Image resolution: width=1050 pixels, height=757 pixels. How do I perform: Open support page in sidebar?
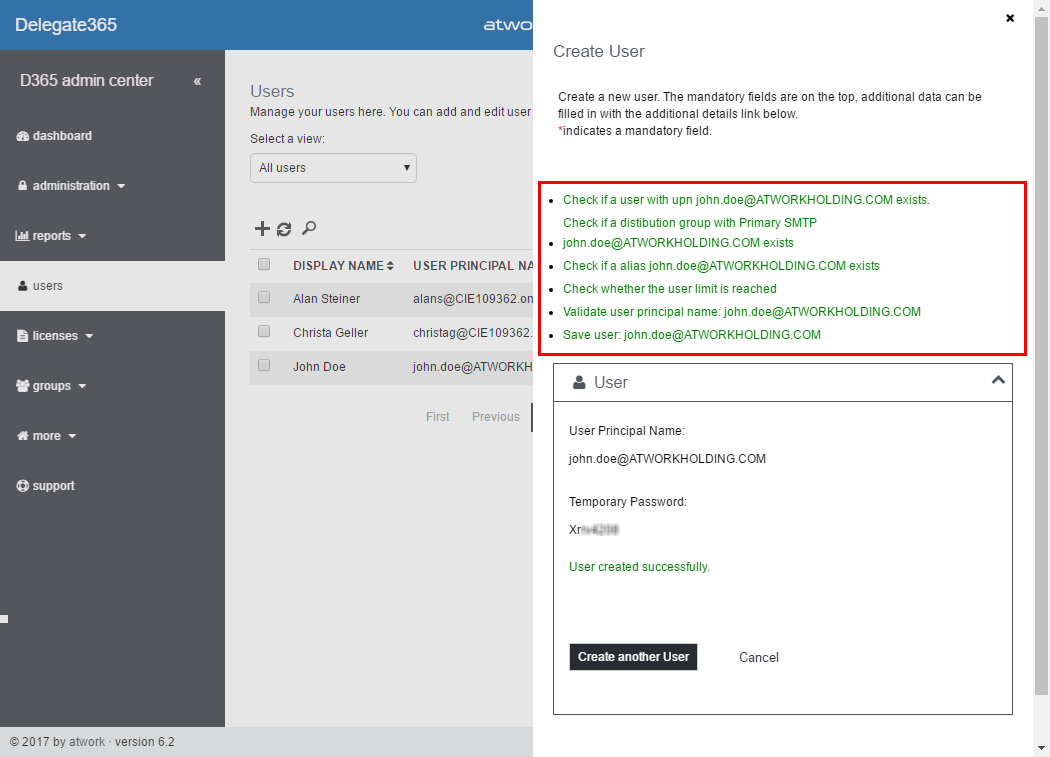pyautogui.click(x=53, y=486)
